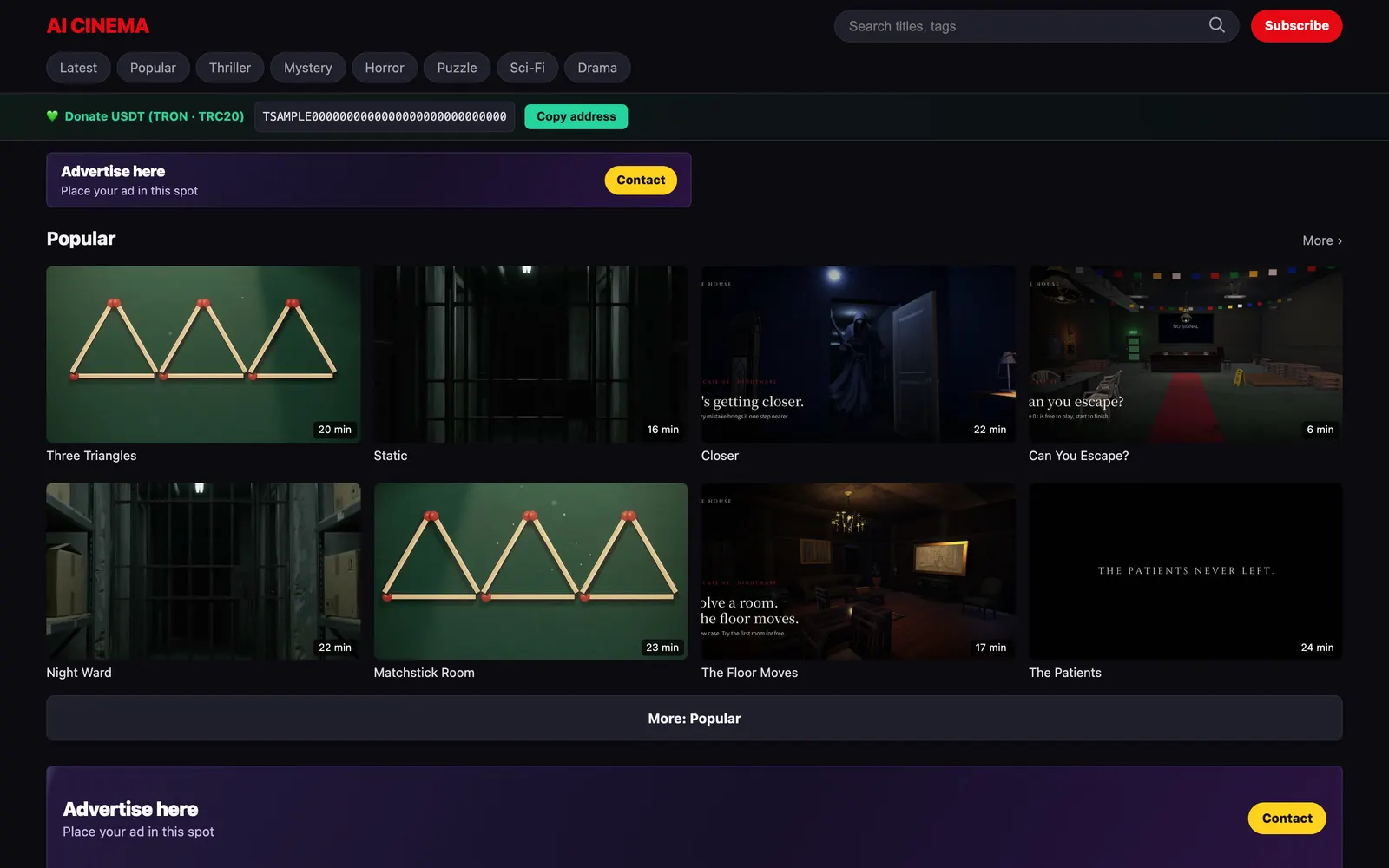
Task: Click the Can You Escape? title text
Action: click(x=1078, y=456)
